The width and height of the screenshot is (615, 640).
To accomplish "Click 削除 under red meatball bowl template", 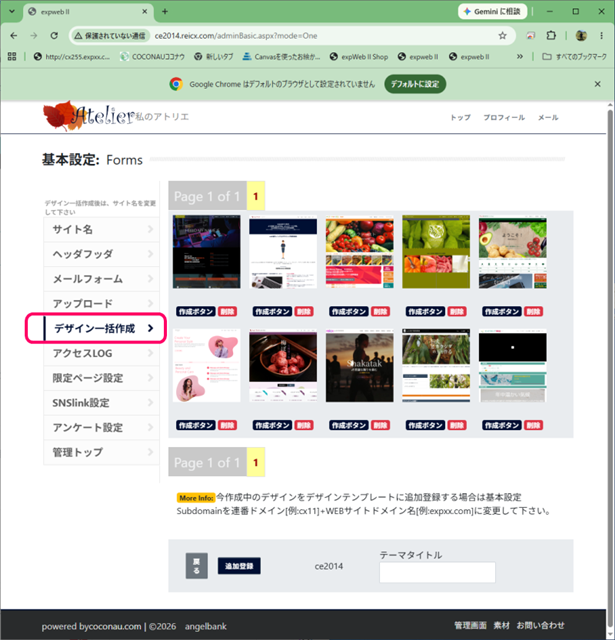I will coord(304,425).
